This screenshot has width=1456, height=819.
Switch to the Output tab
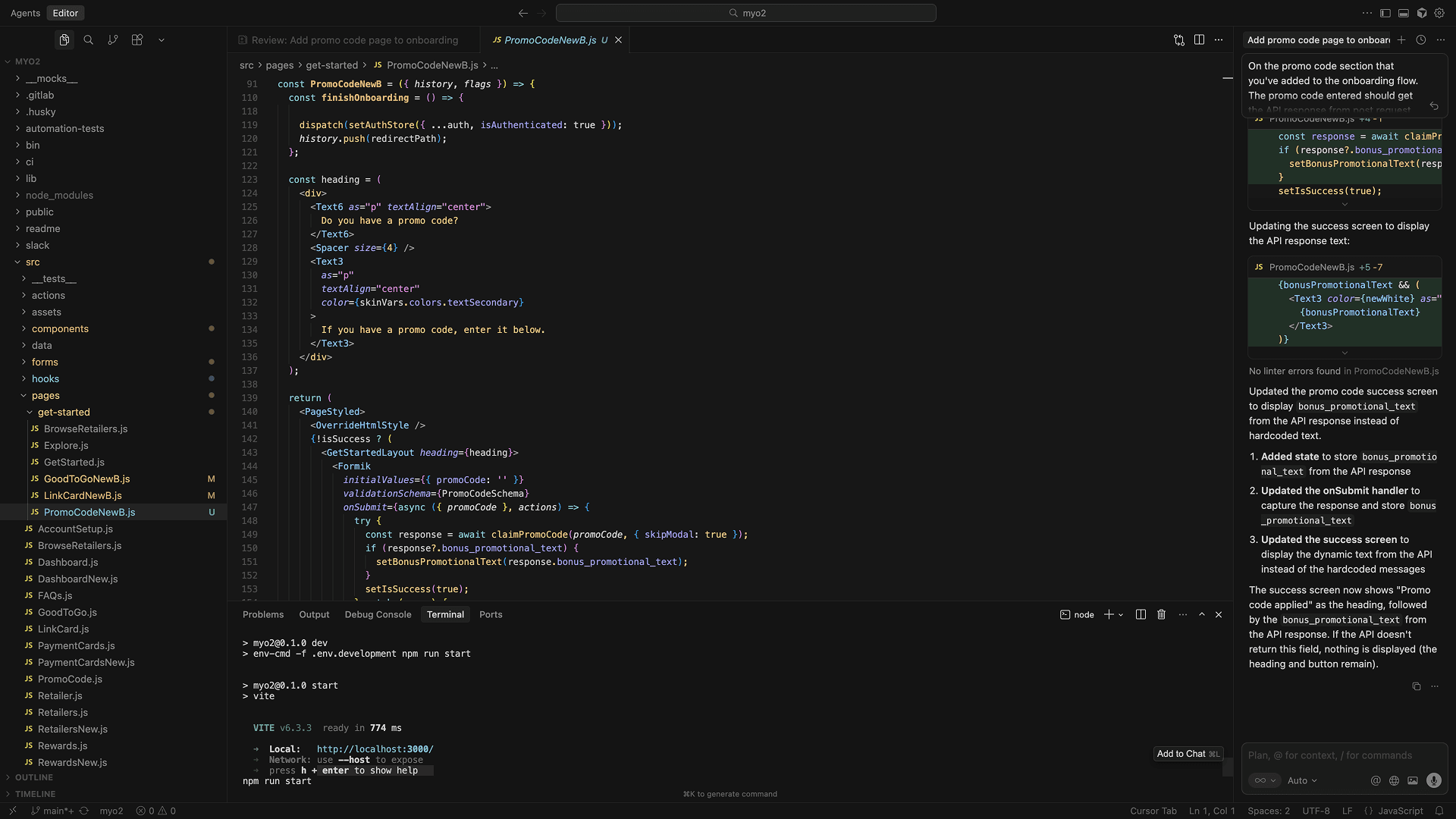(314, 614)
